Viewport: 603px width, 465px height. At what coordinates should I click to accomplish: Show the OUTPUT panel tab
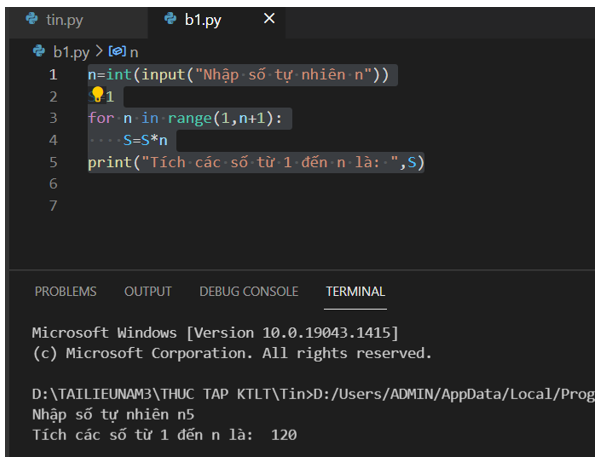click(x=148, y=291)
